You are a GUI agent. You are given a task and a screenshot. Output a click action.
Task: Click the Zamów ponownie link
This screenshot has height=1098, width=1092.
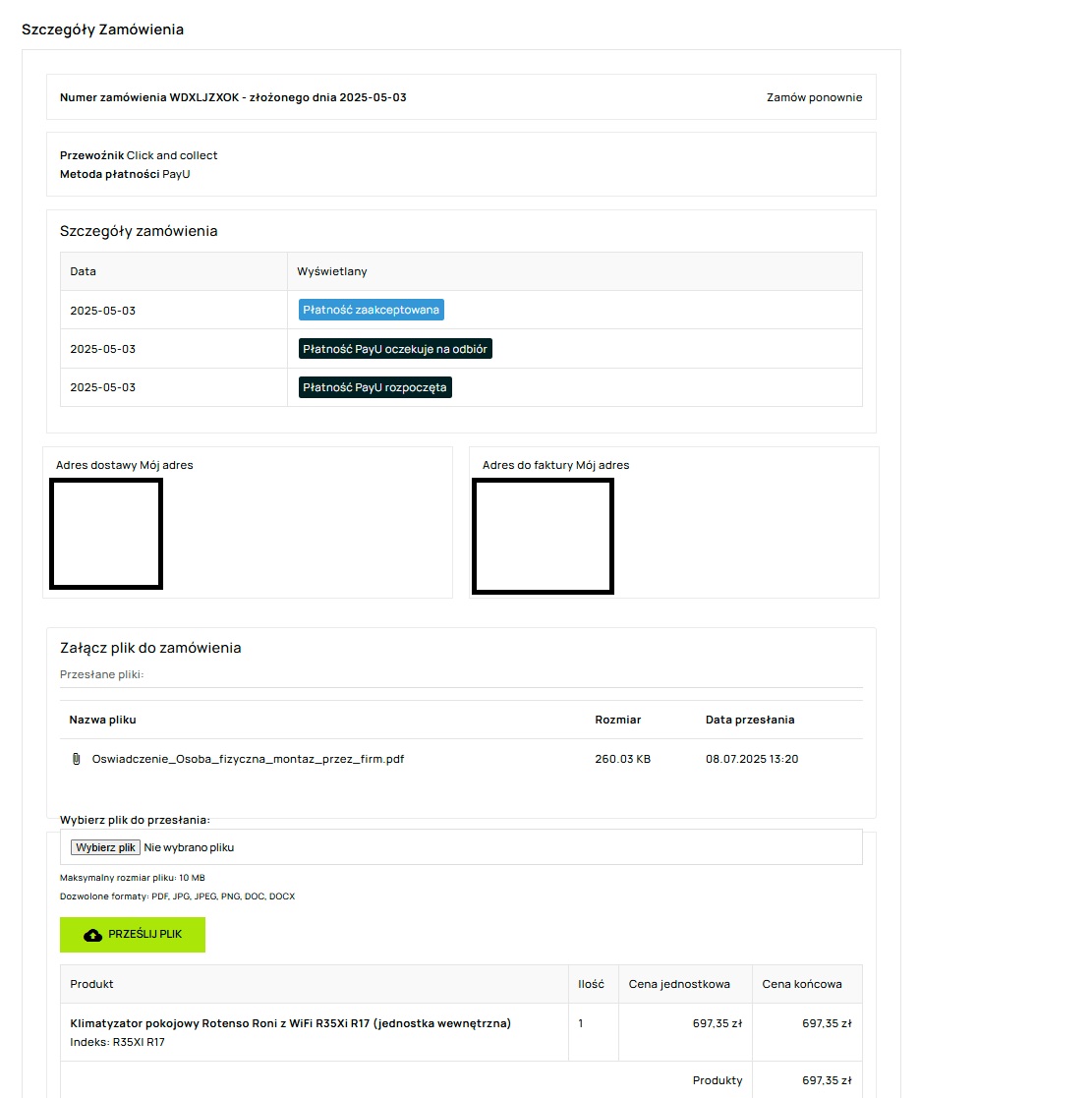pos(814,97)
